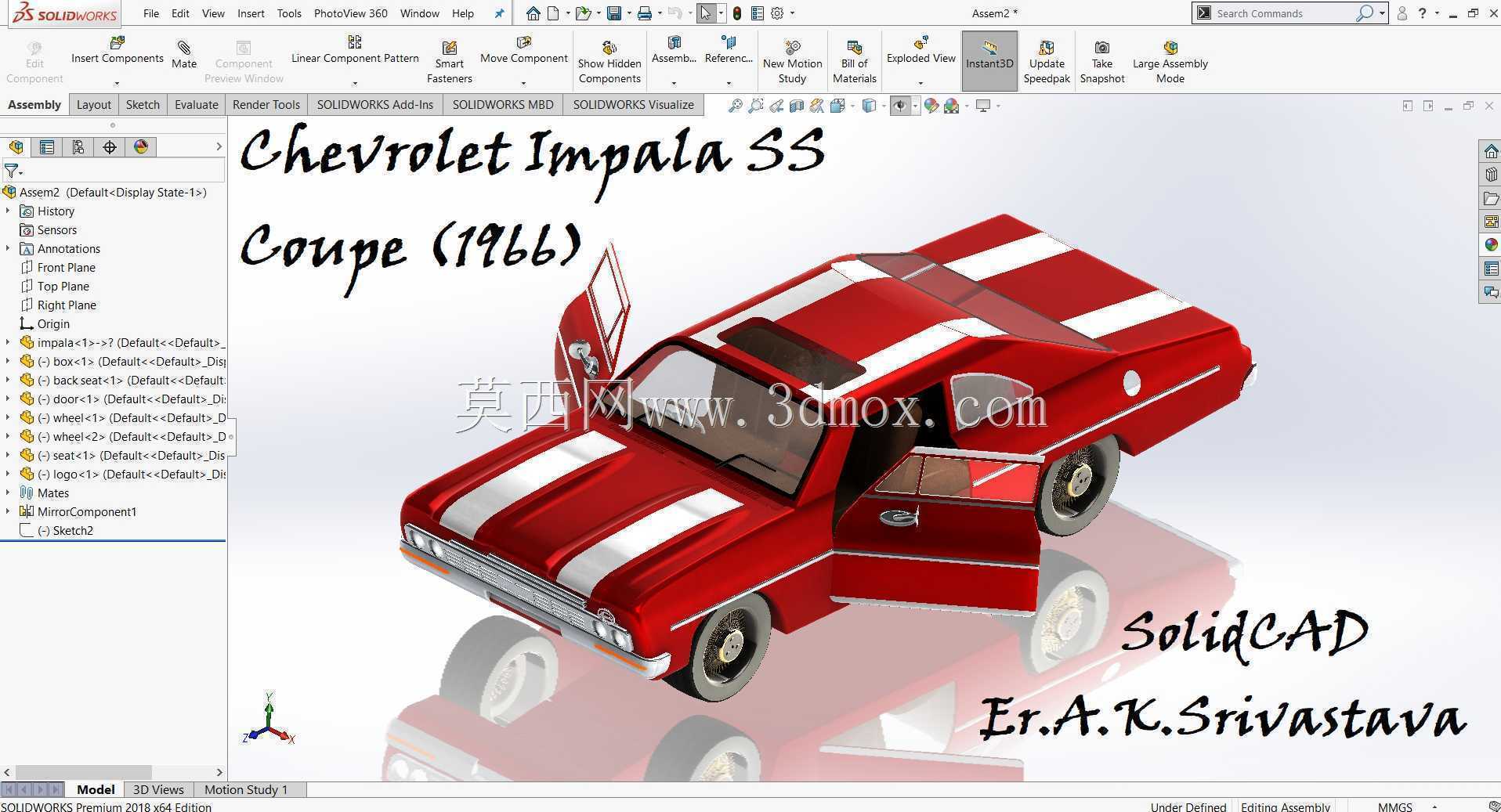1501x812 pixels.
Task: Select the Mate tool
Action: [x=184, y=55]
